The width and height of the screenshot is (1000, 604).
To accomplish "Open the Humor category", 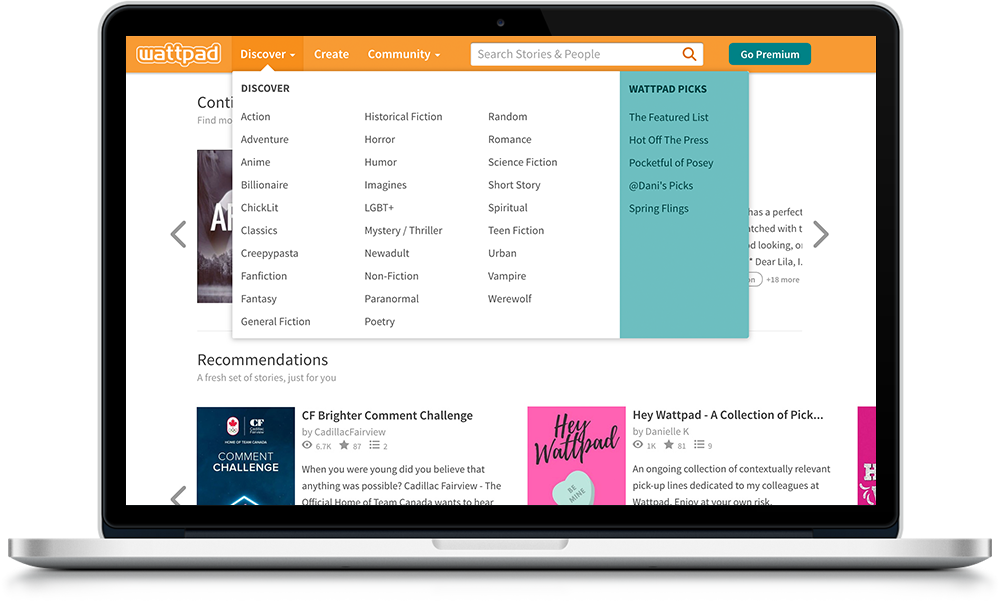I will 380,162.
